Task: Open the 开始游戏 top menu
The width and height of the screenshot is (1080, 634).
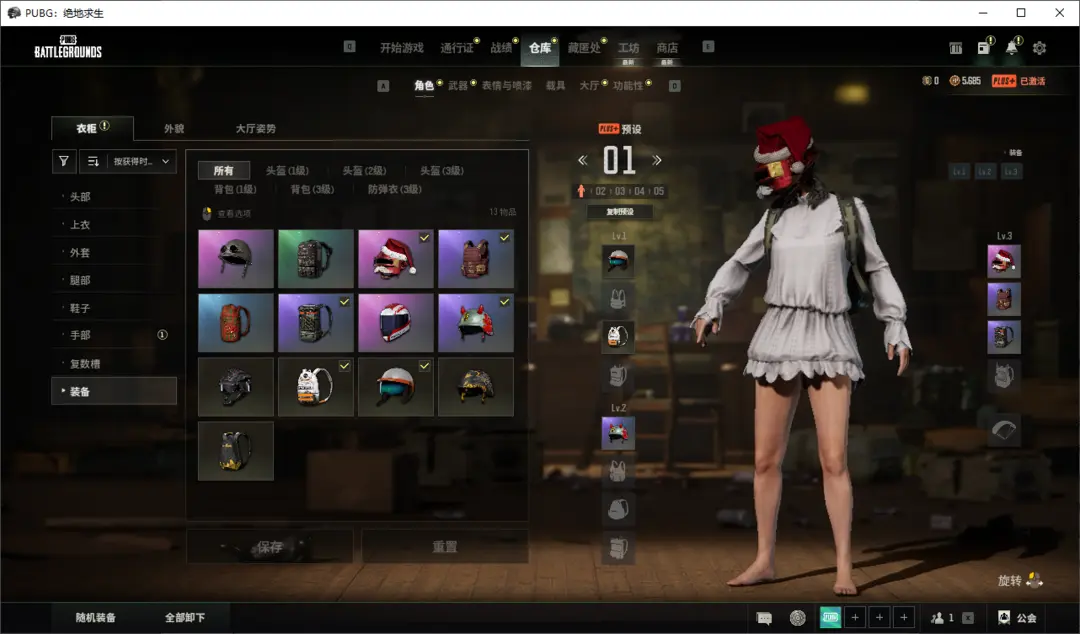Action: pos(402,48)
